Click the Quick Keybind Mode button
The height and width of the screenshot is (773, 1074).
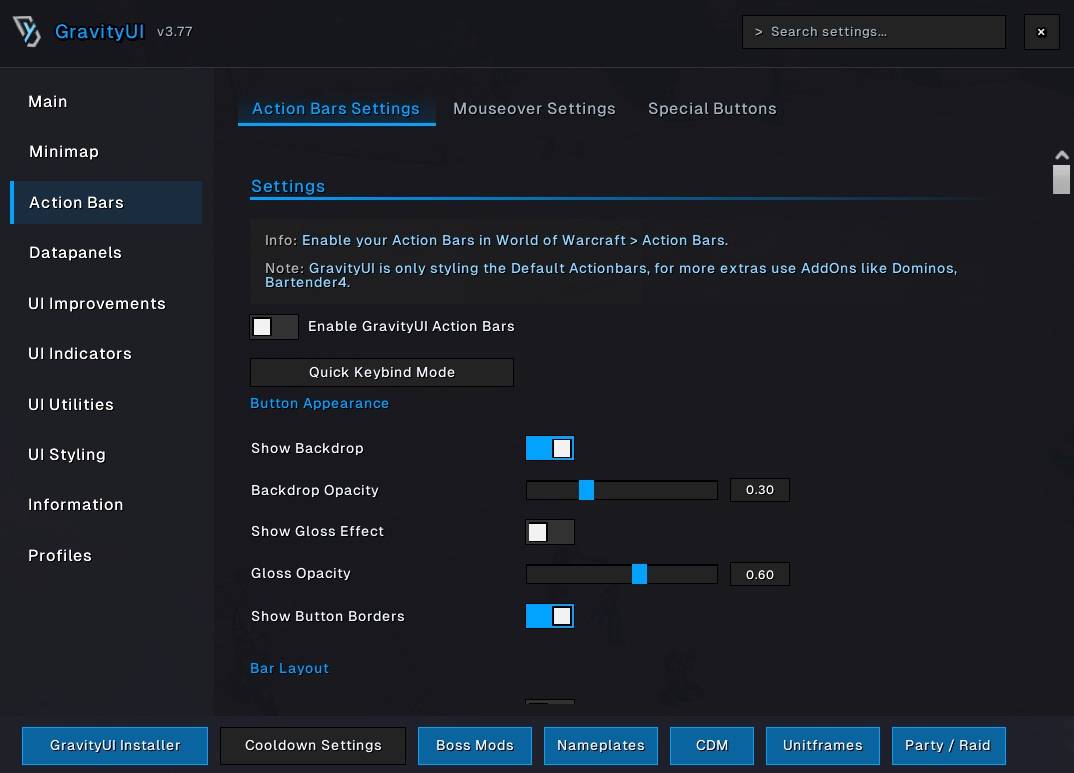coord(382,372)
